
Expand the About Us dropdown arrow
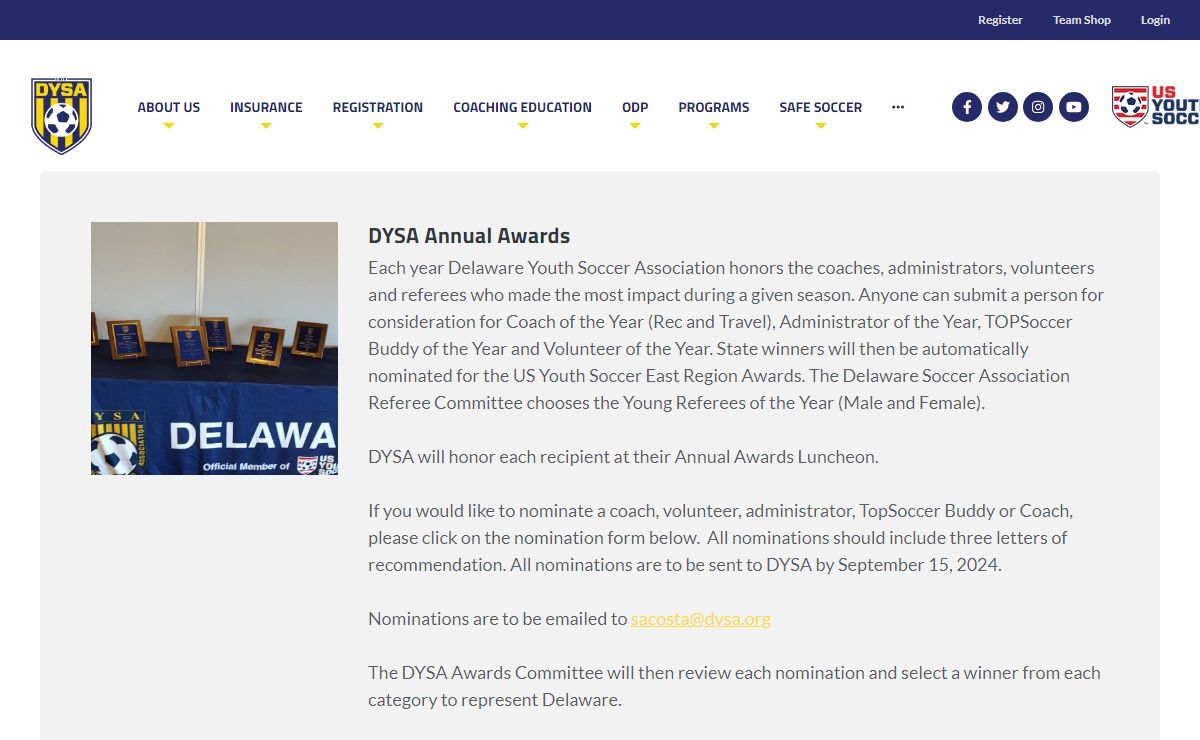(169, 126)
